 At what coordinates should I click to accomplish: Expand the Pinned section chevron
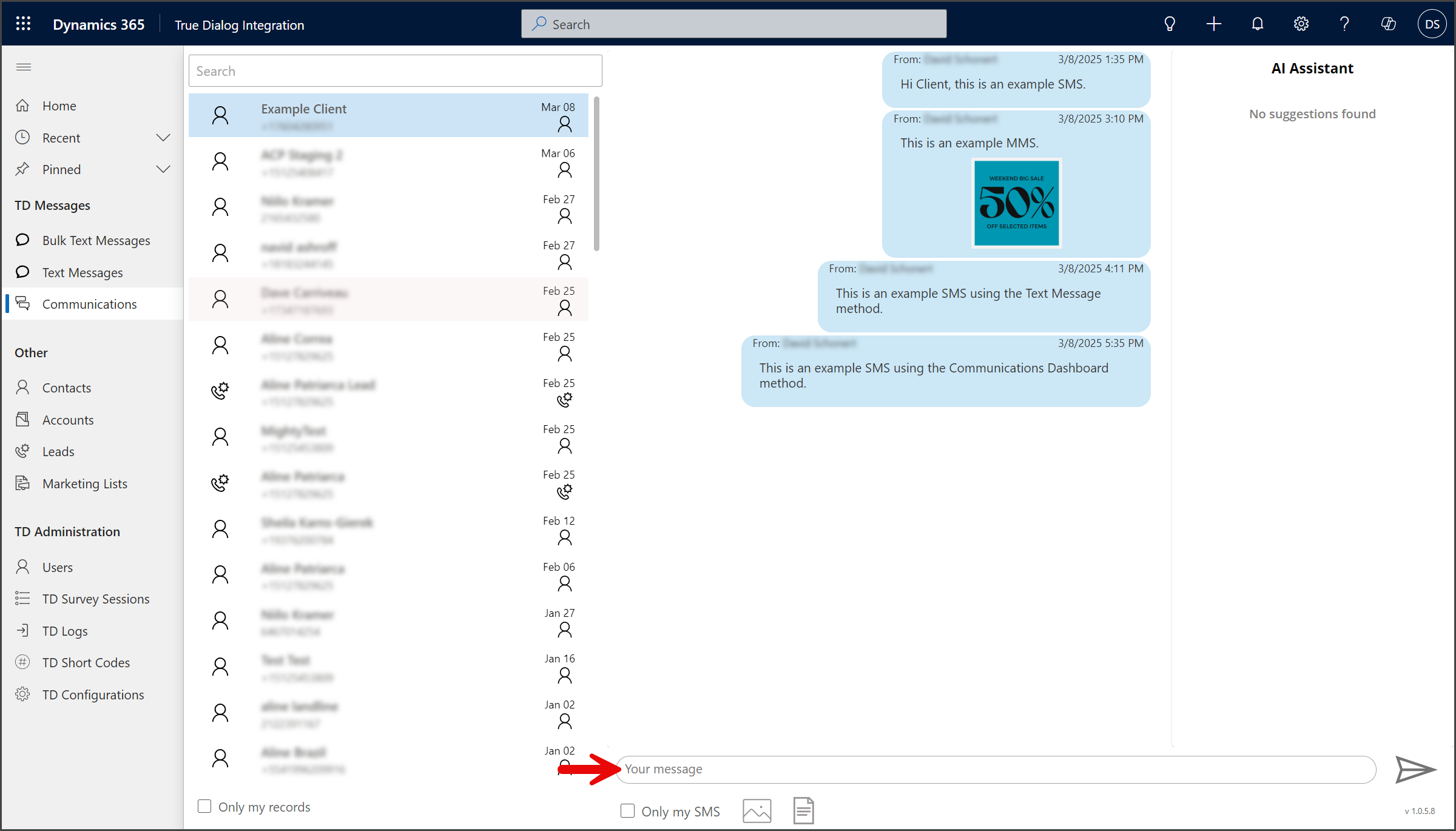click(x=163, y=169)
